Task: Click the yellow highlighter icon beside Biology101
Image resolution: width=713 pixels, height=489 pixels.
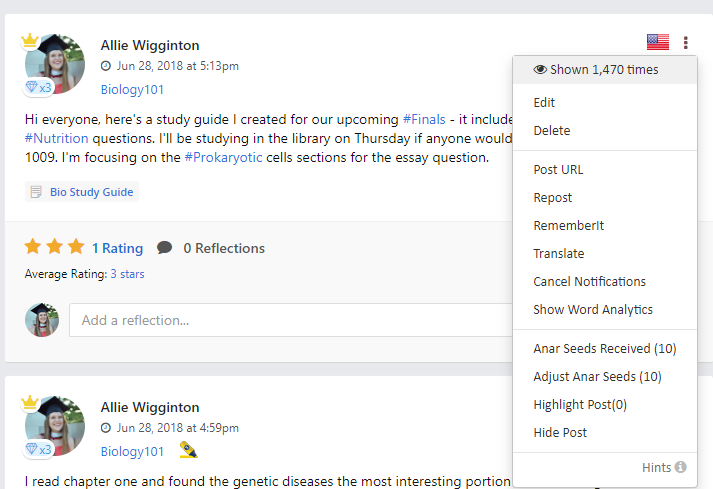Action: pyautogui.click(x=188, y=450)
